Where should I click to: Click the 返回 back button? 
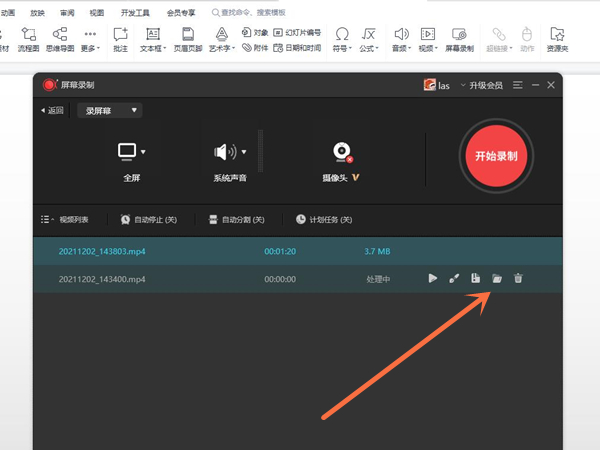click(x=52, y=110)
